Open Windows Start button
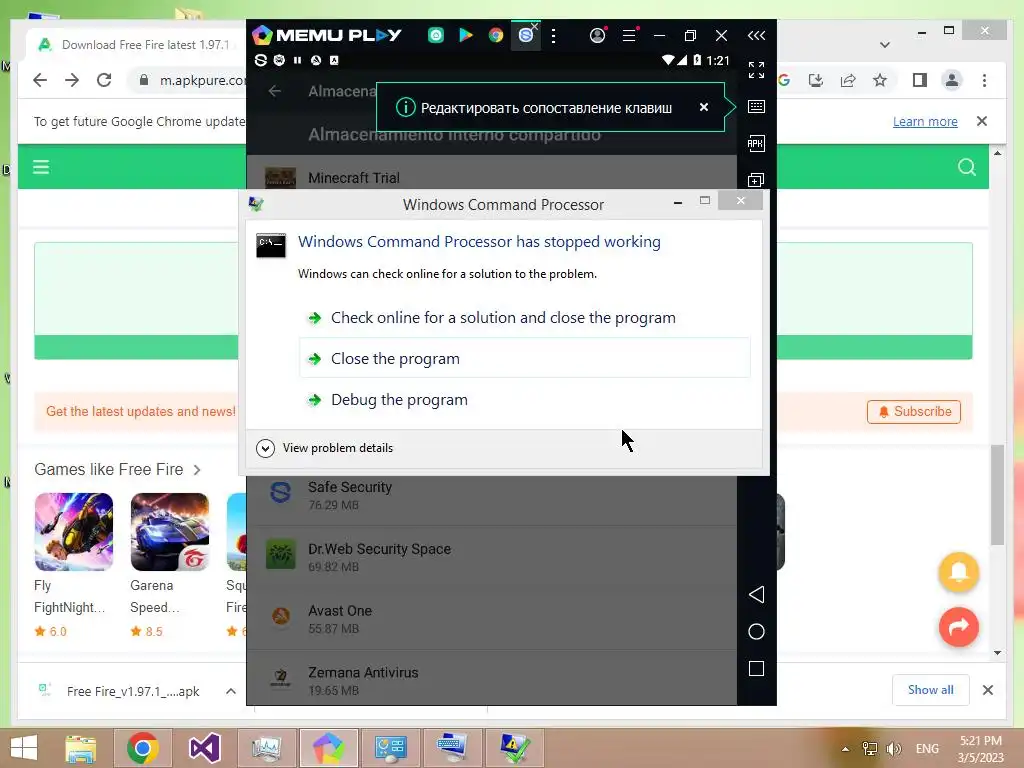 [24, 748]
